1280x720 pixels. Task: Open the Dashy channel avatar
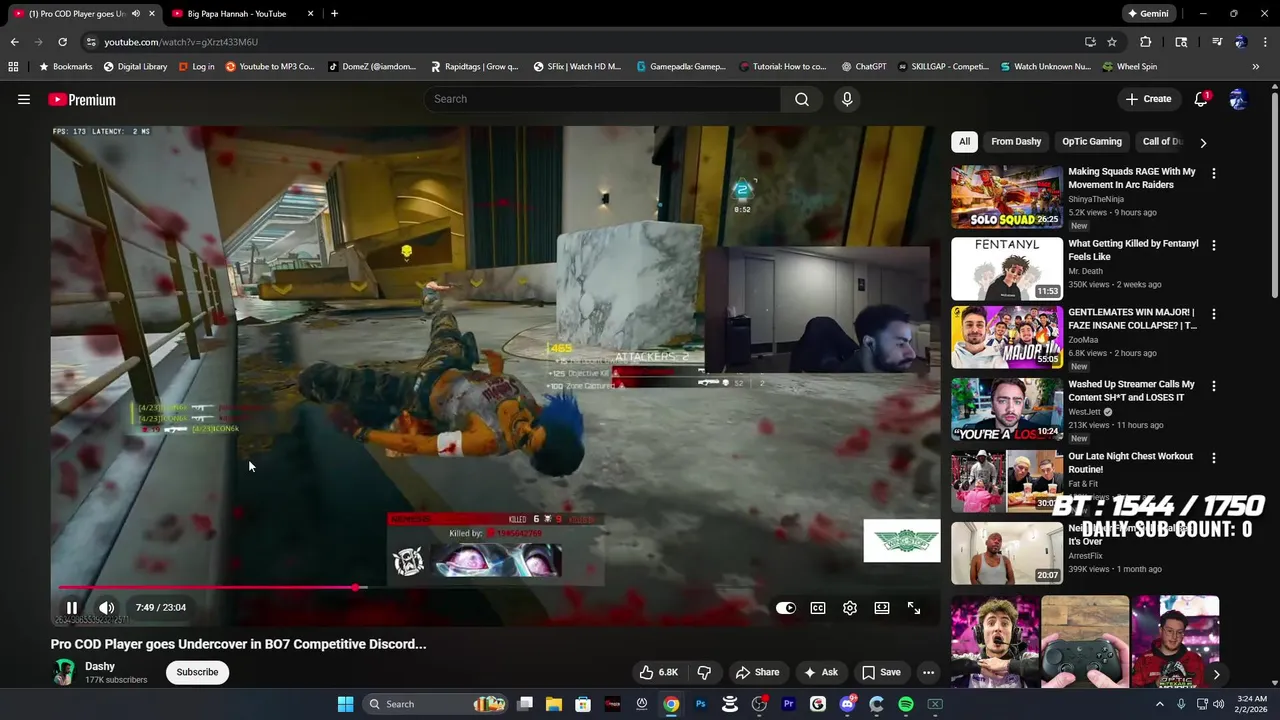64,672
